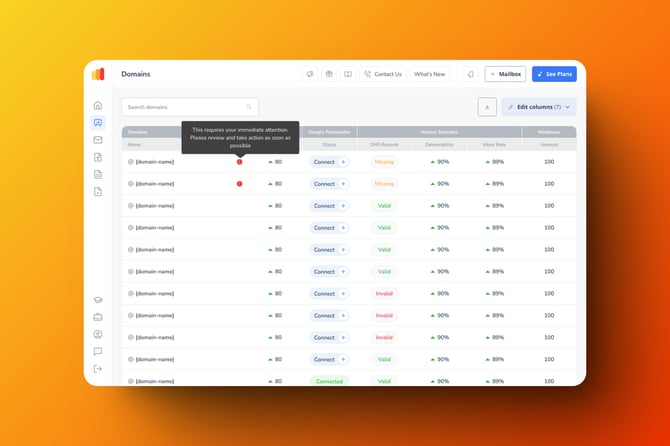Open Contact Us in the top bar
The width and height of the screenshot is (670, 446).
[x=383, y=74]
